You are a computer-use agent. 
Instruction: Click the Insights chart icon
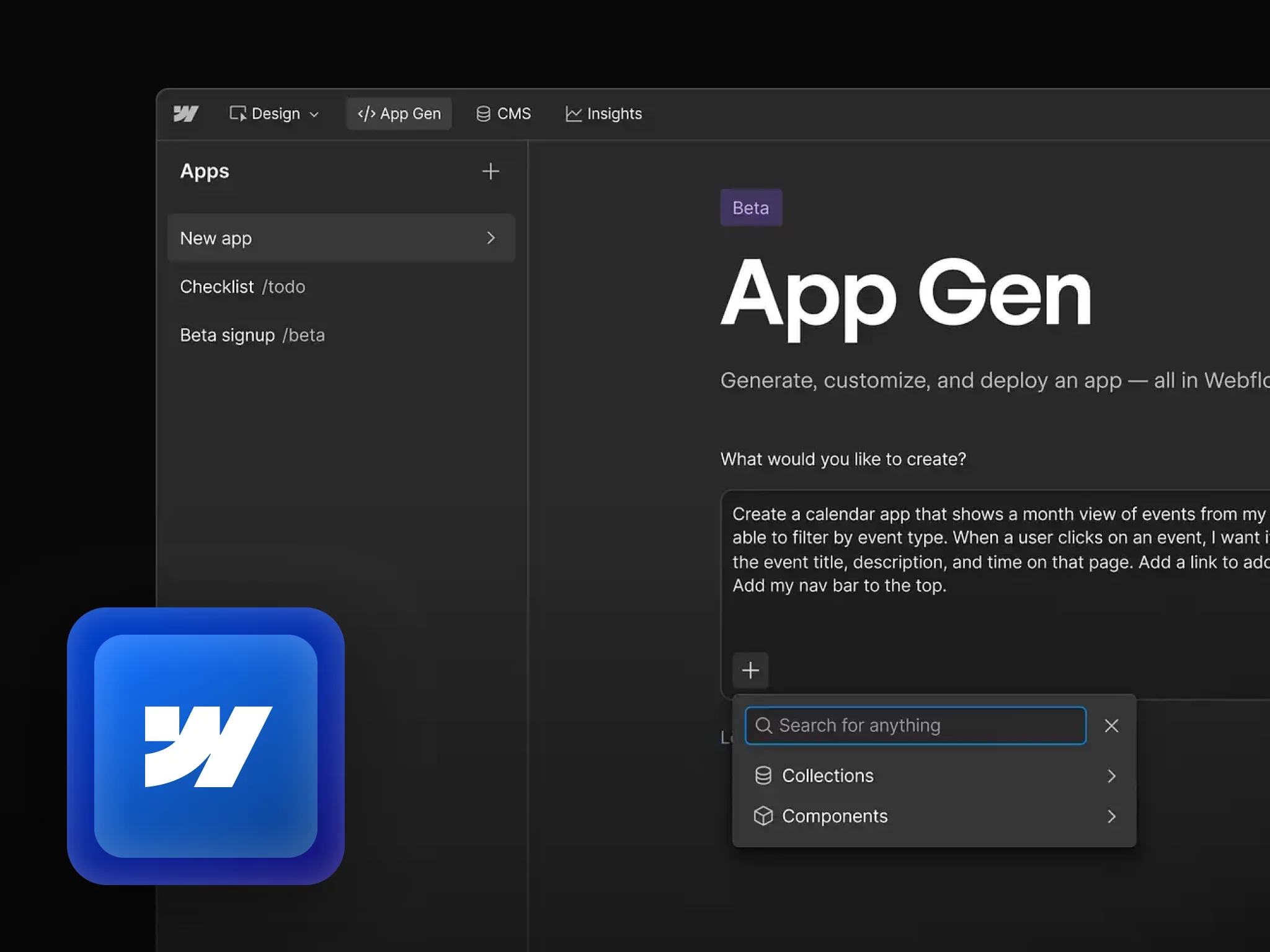[x=573, y=114]
